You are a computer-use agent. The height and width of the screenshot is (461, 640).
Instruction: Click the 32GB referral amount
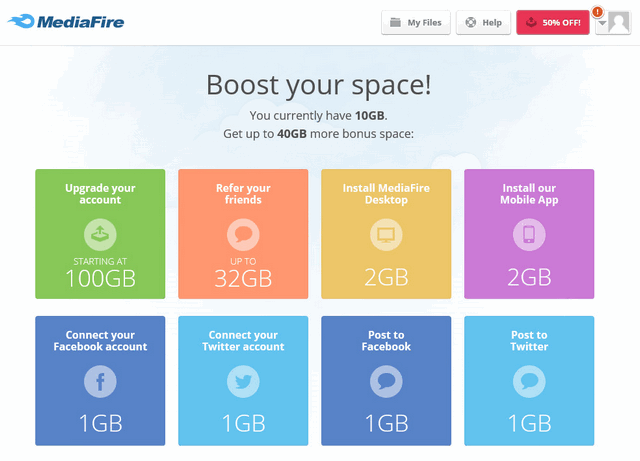243,278
